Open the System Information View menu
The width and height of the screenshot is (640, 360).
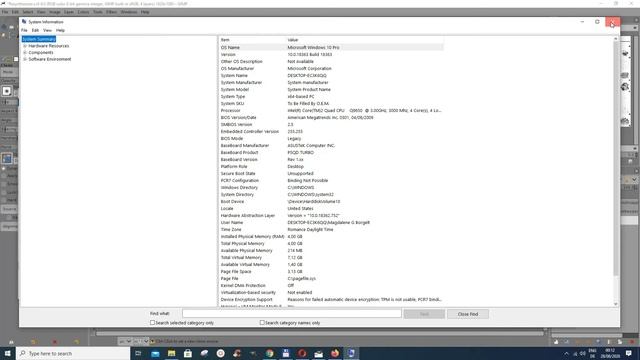(47, 30)
